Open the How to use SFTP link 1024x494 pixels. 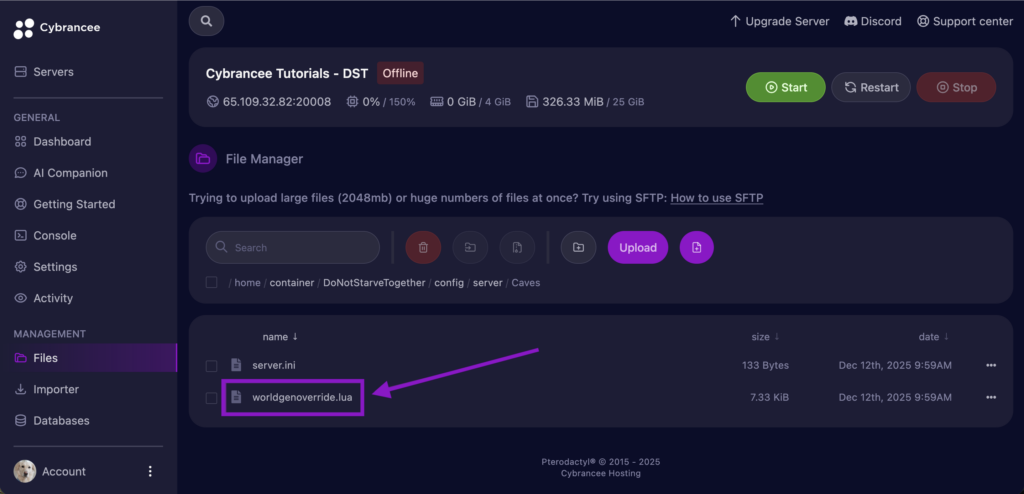pos(716,198)
